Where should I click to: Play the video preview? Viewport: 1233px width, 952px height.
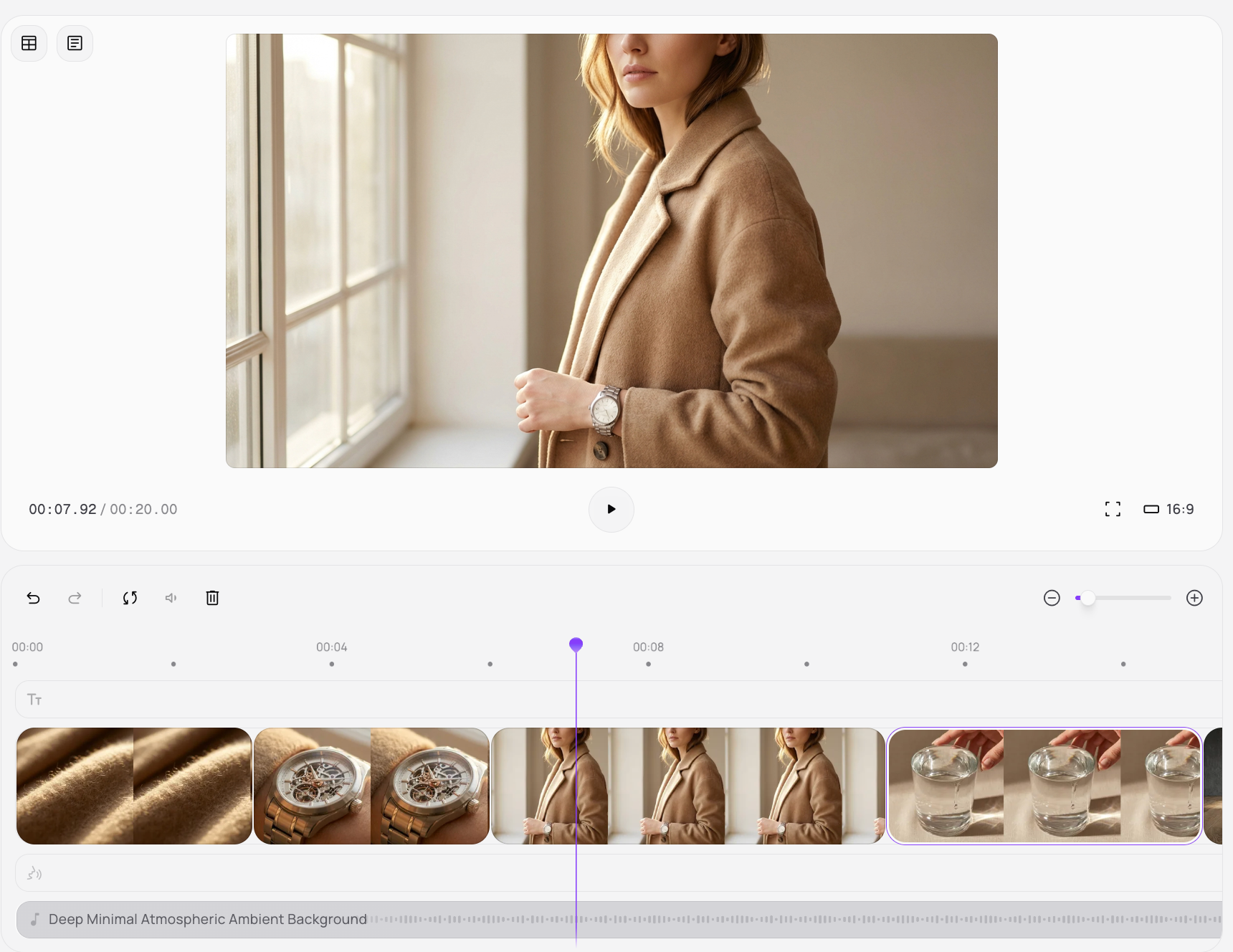[611, 509]
